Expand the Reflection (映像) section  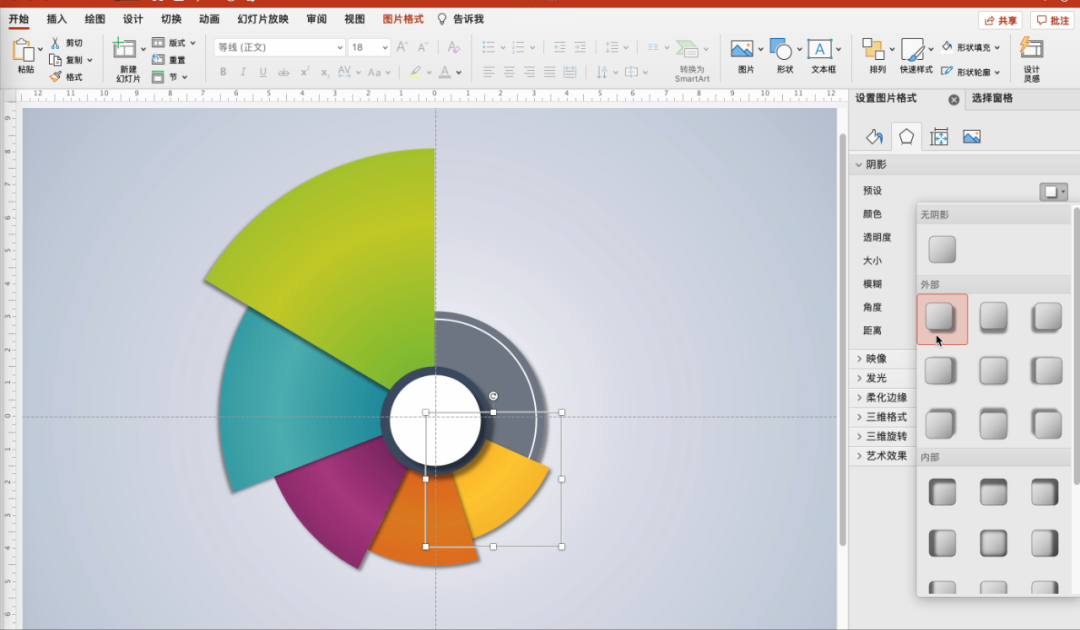859,359
